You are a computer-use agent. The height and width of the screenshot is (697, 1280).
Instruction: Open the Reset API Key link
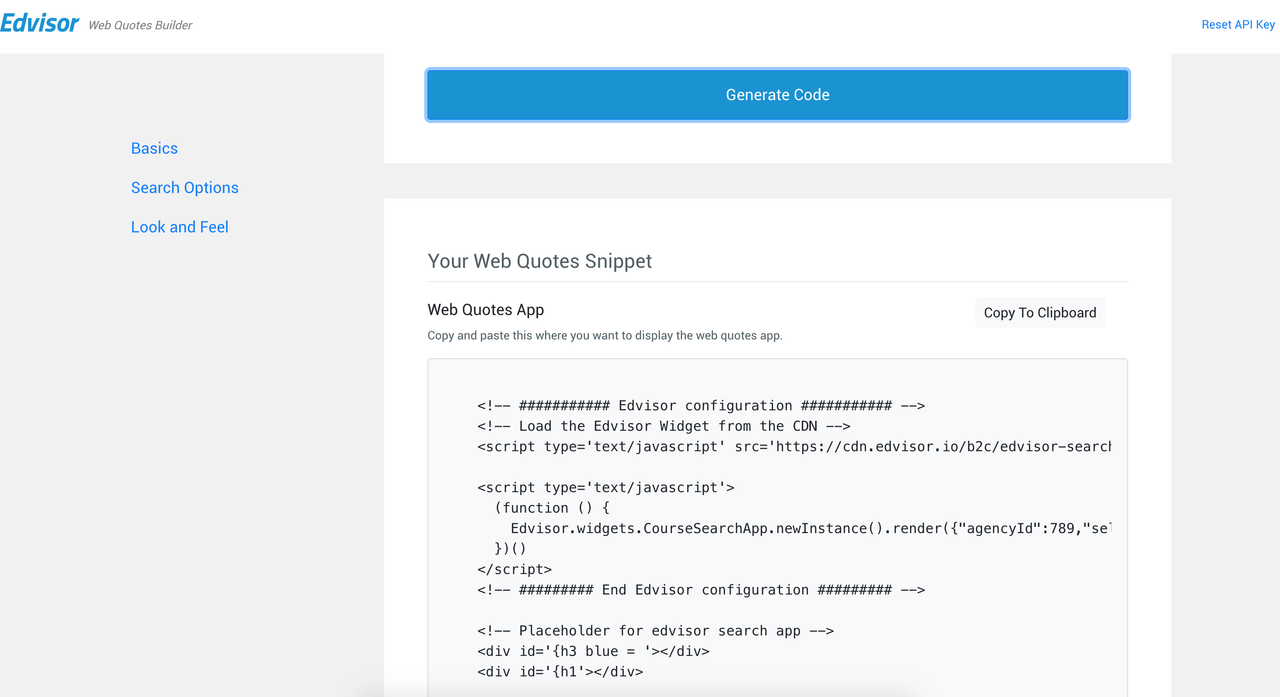click(x=1238, y=25)
